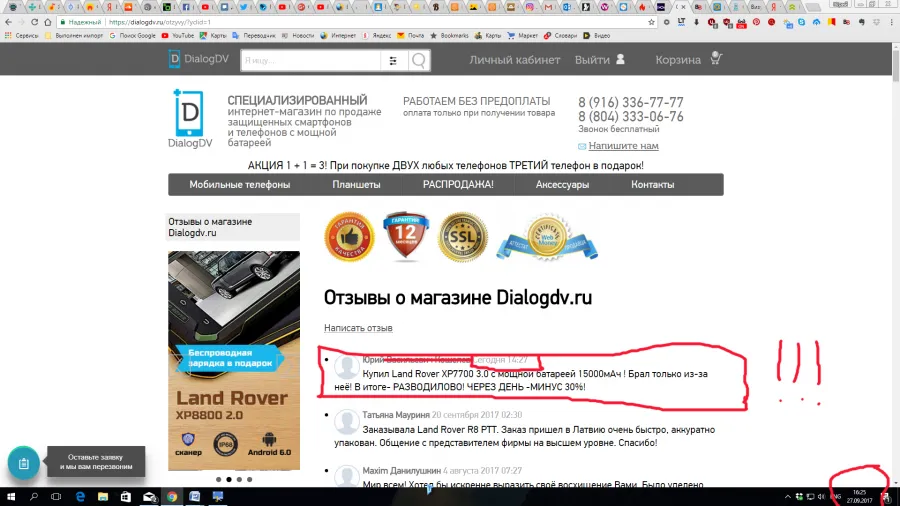Click the WebMoney certificate badge
900x506 pixels.
(547, 238)
